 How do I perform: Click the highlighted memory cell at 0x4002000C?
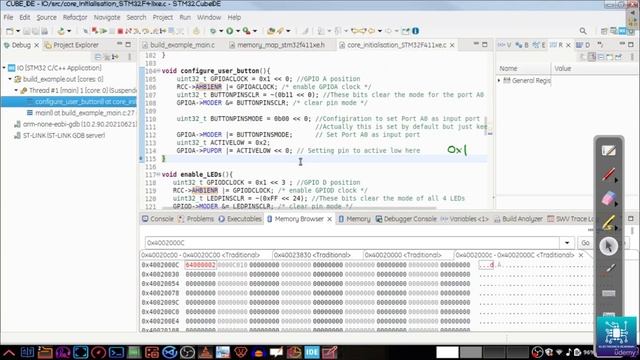click(200, 265)
